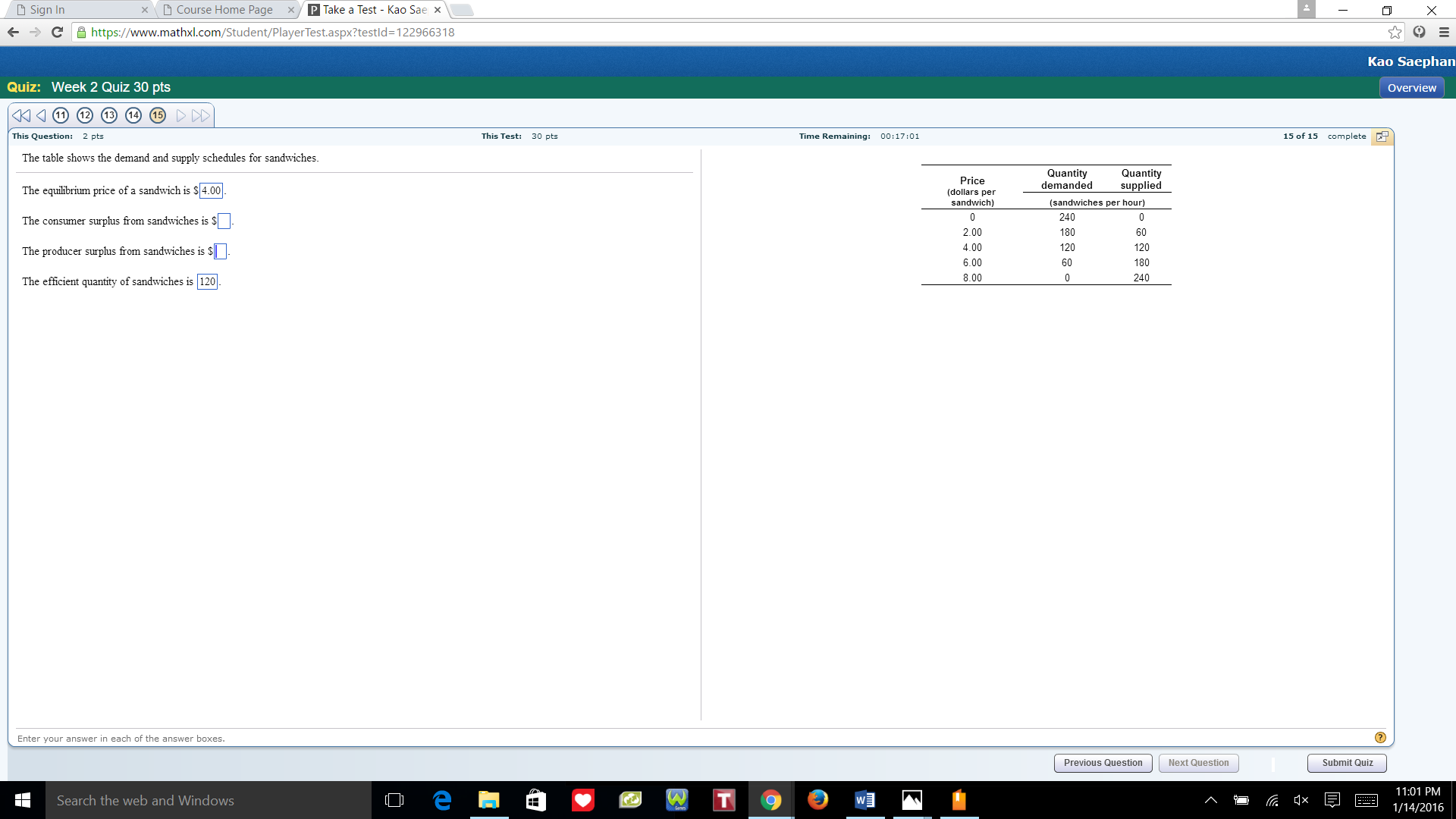Screen dimensions: 1456x819
Task: Select the consumer surplus input field
Action: pos(222,220)
